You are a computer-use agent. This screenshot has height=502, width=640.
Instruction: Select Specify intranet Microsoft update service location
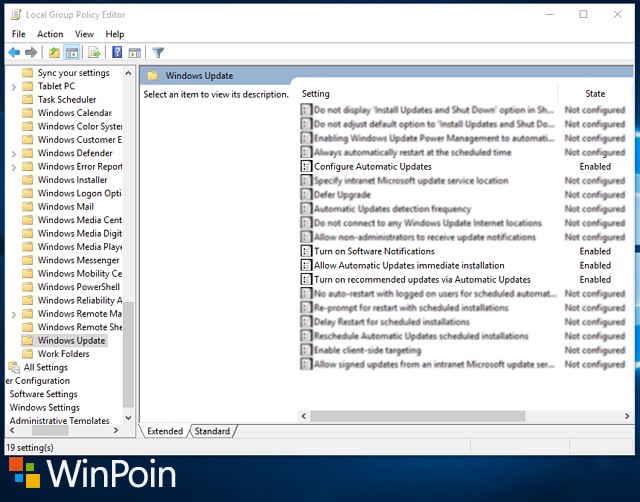tap(411, 180)
